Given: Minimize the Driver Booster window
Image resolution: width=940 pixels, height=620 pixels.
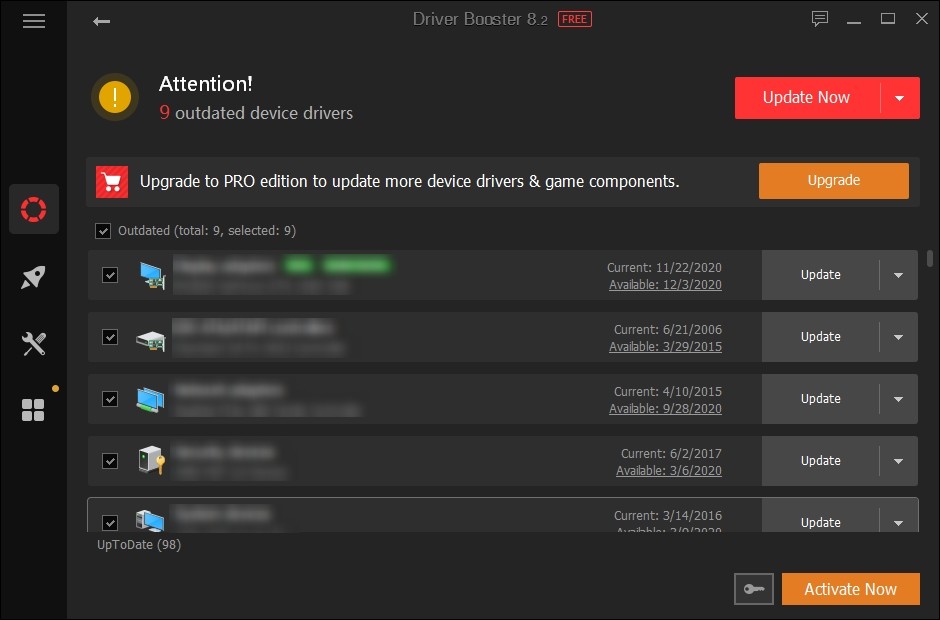Looking at the screenshot, I should tap(854, 20).
